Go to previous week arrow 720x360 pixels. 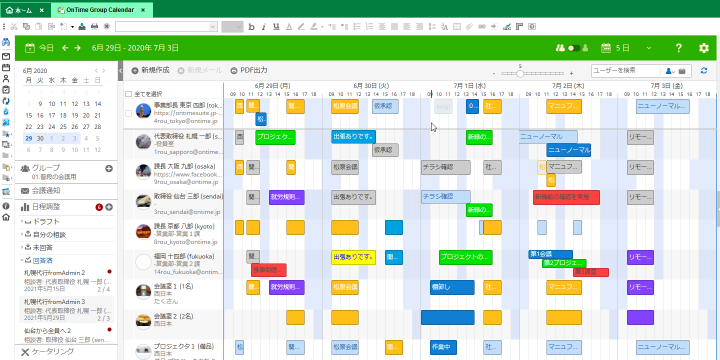[65, 48]
